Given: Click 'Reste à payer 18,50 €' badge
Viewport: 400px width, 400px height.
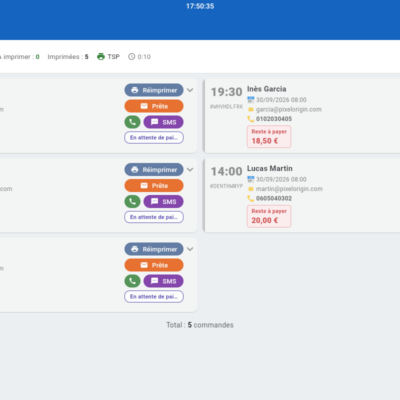Looking at the screenshot, I should pos(269,137).
